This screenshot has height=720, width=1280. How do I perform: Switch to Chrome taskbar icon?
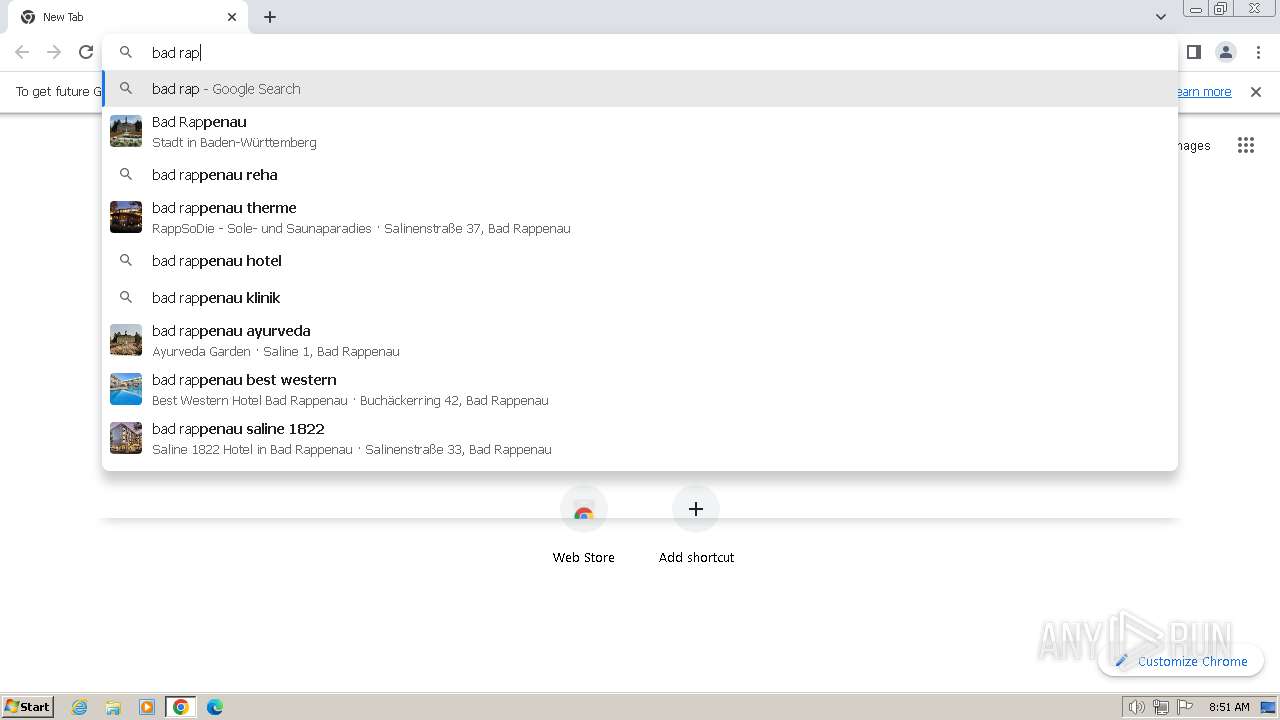coord(180,707)
